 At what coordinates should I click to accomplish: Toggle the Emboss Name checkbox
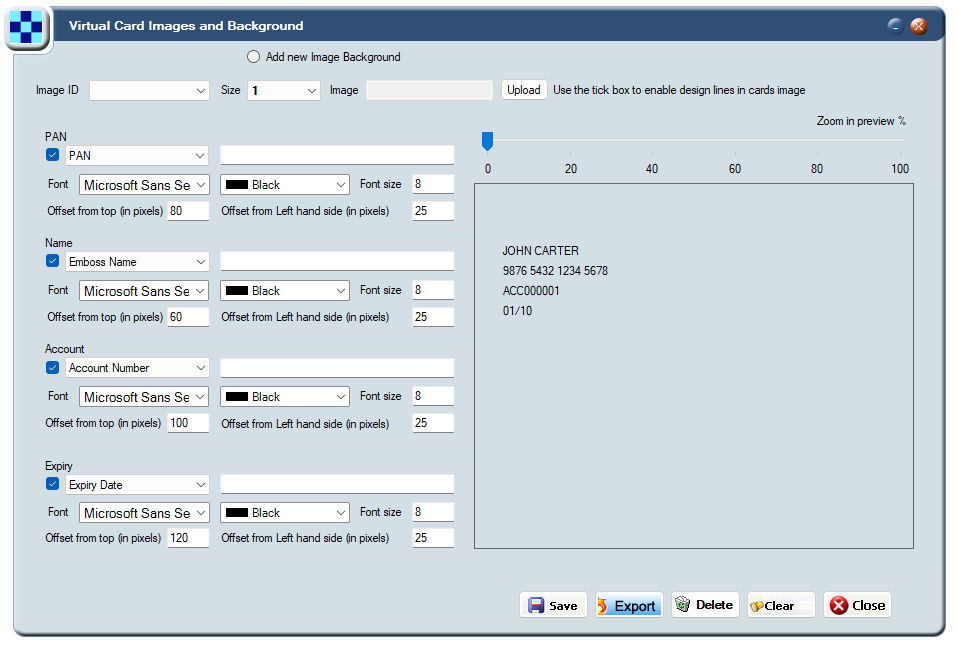(x=52, y=261)
